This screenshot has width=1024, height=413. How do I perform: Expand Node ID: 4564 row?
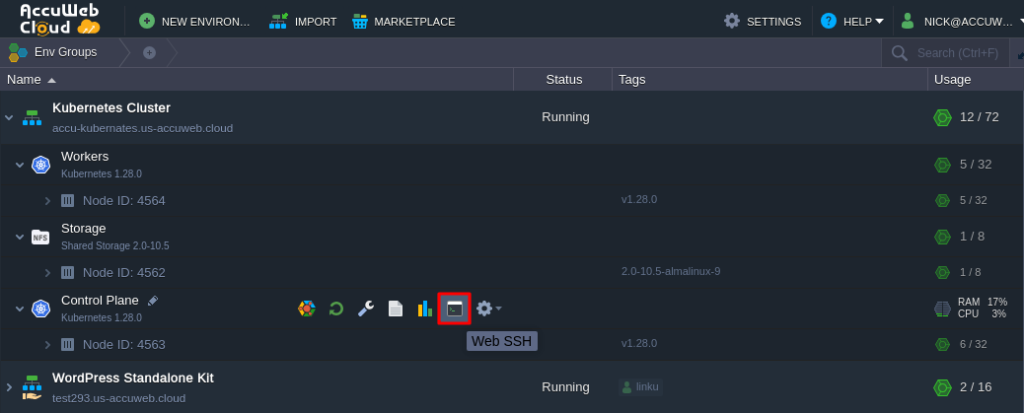(47, 201)
